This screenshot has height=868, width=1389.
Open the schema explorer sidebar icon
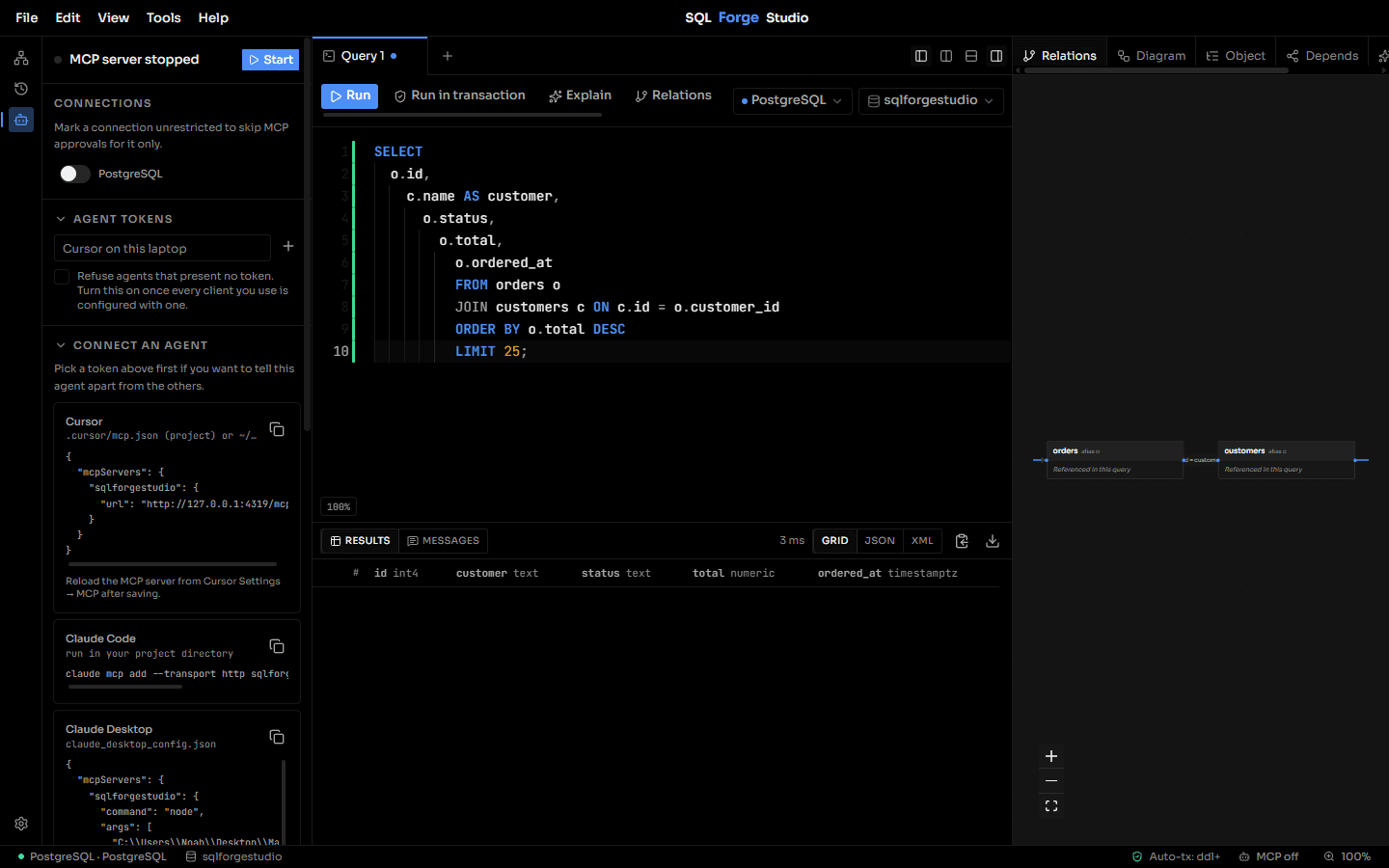click(21, 59)
